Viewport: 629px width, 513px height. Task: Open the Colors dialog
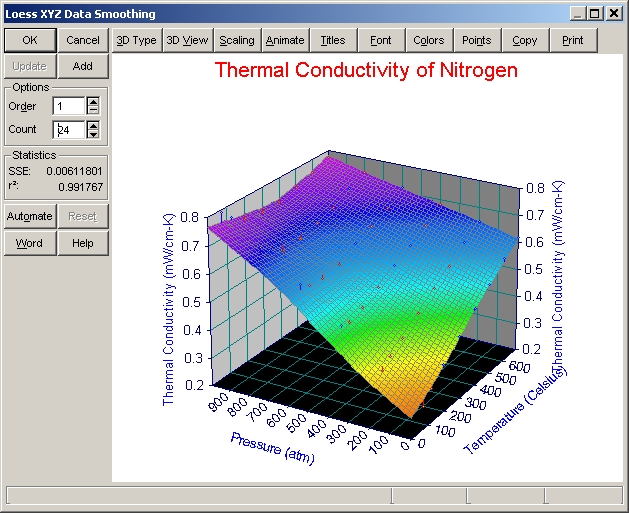point(429,40)
